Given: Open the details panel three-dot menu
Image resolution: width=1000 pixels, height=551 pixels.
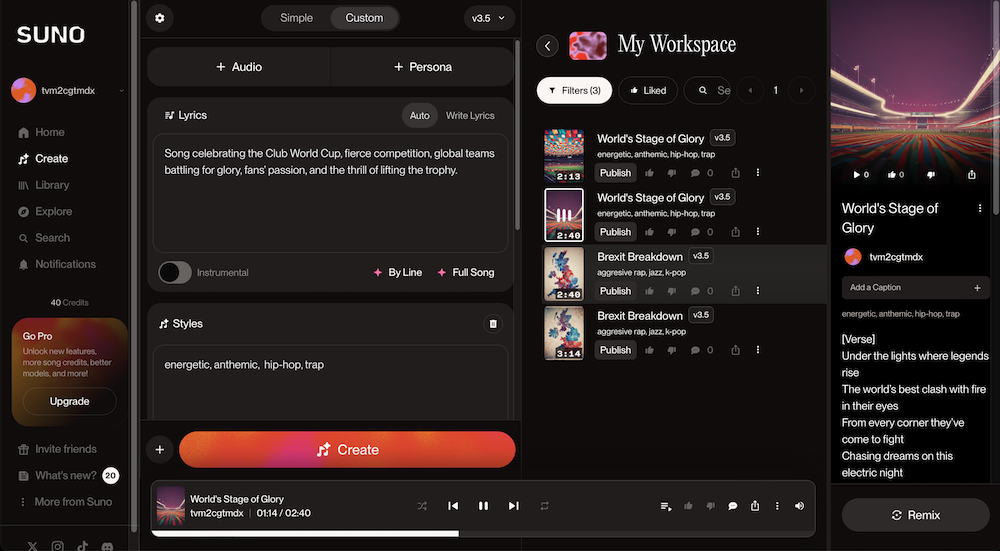Looking at the screenshot, I should click(x=980, y=209).
